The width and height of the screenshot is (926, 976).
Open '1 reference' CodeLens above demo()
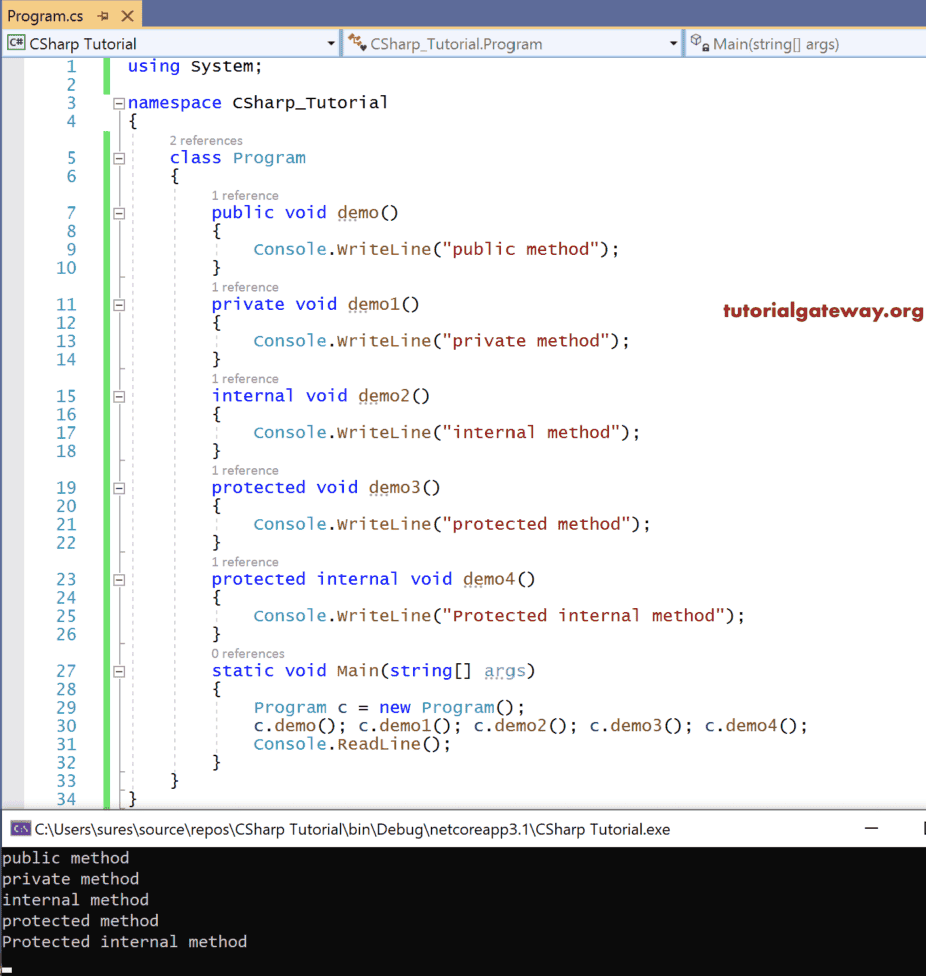pos(245,195)
